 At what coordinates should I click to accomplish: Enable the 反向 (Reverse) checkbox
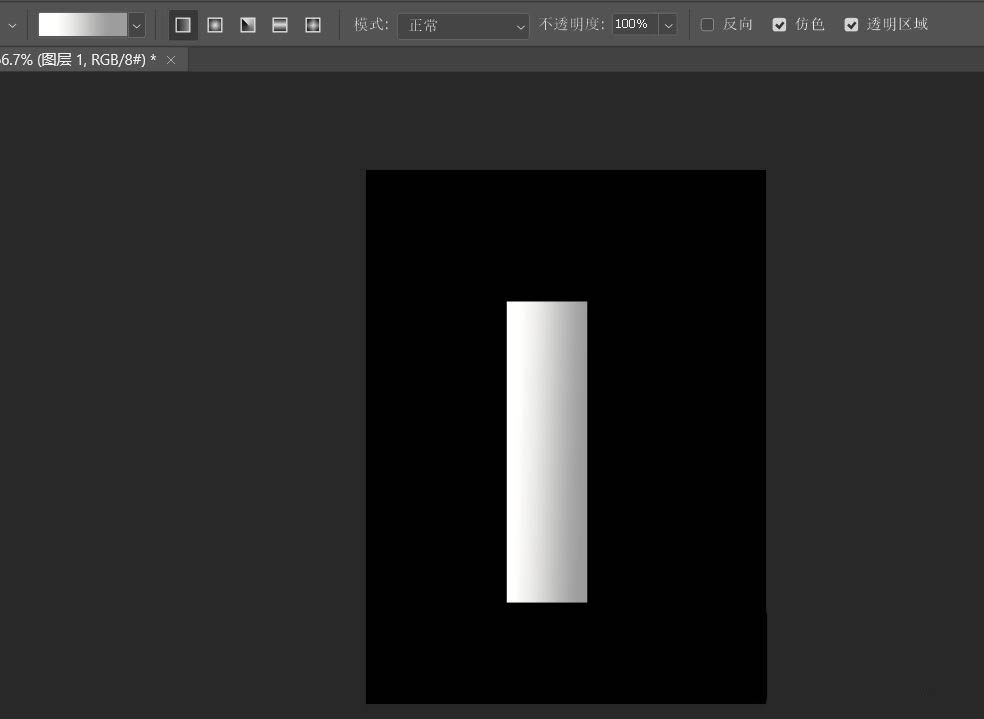click(707, 25)
